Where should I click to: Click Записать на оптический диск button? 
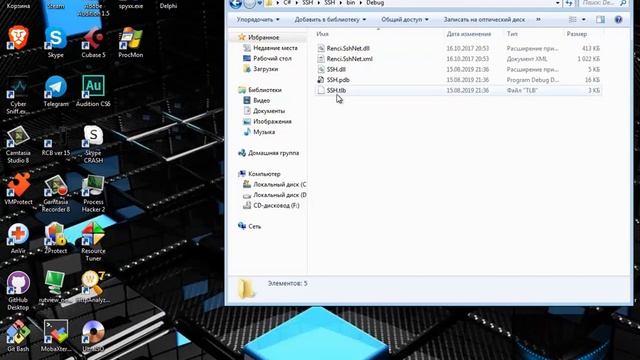click(x=484, y=20)
